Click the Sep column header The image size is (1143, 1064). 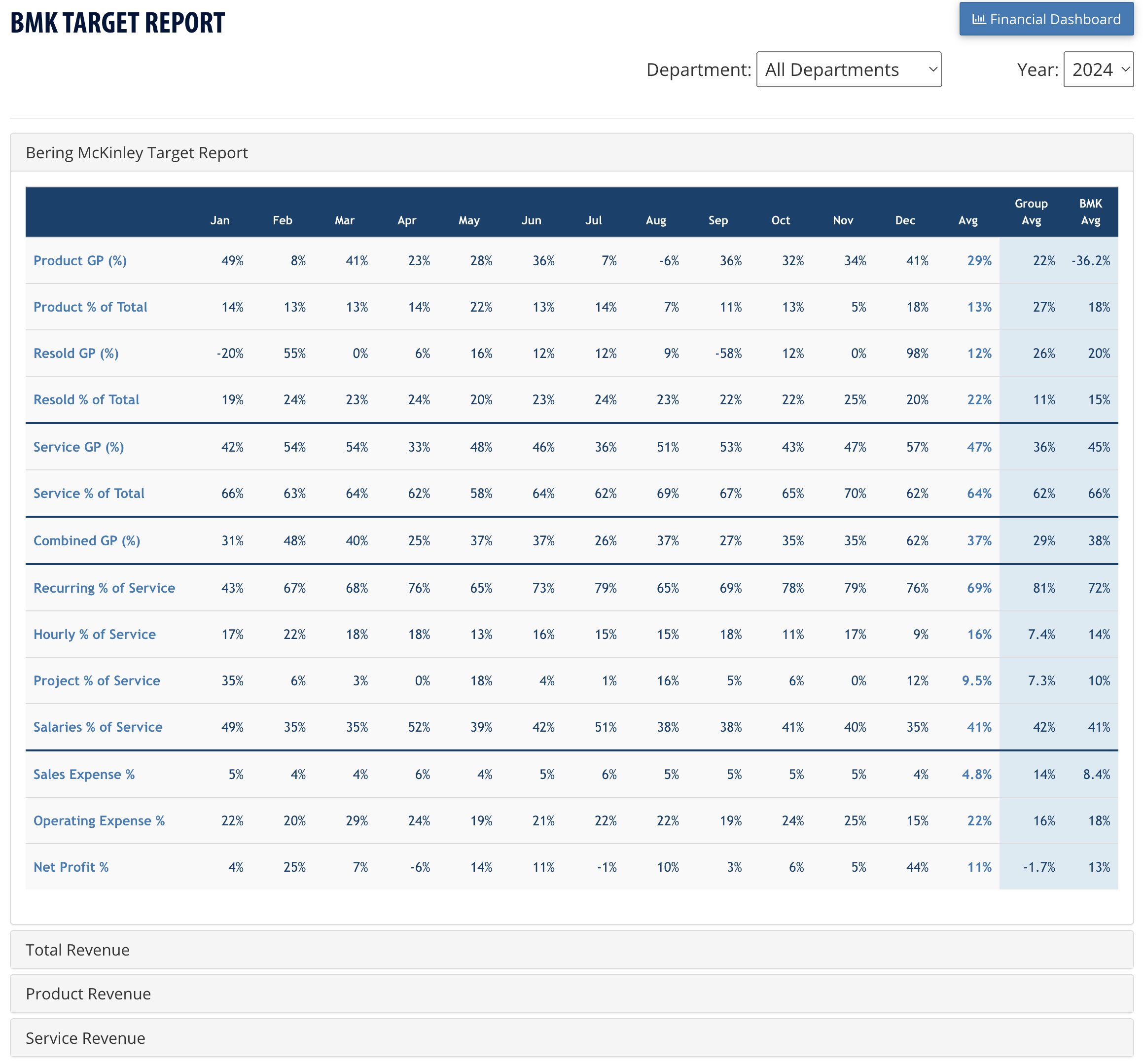click(x=718, y=220)
